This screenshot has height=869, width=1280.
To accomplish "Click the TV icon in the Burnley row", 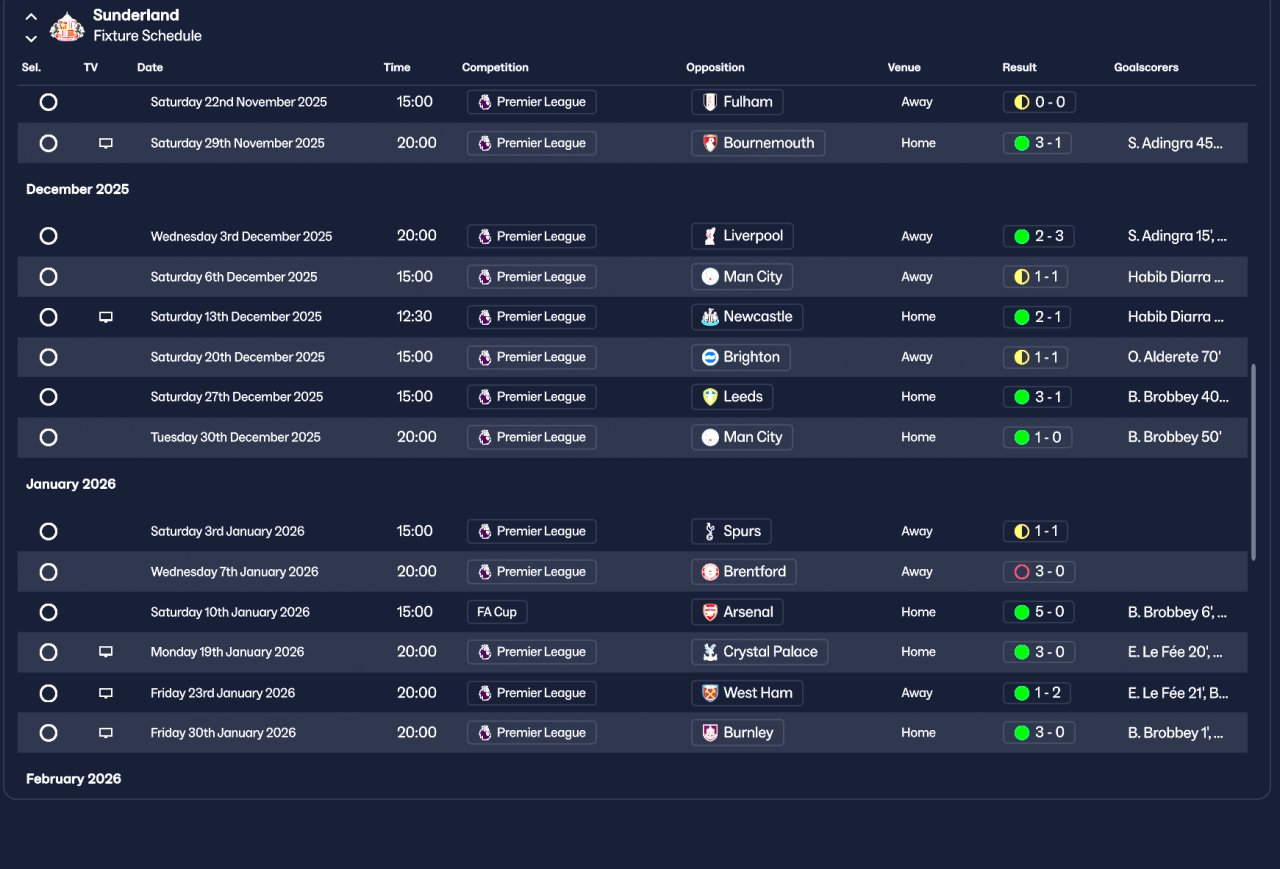I will tap(106, 733).
